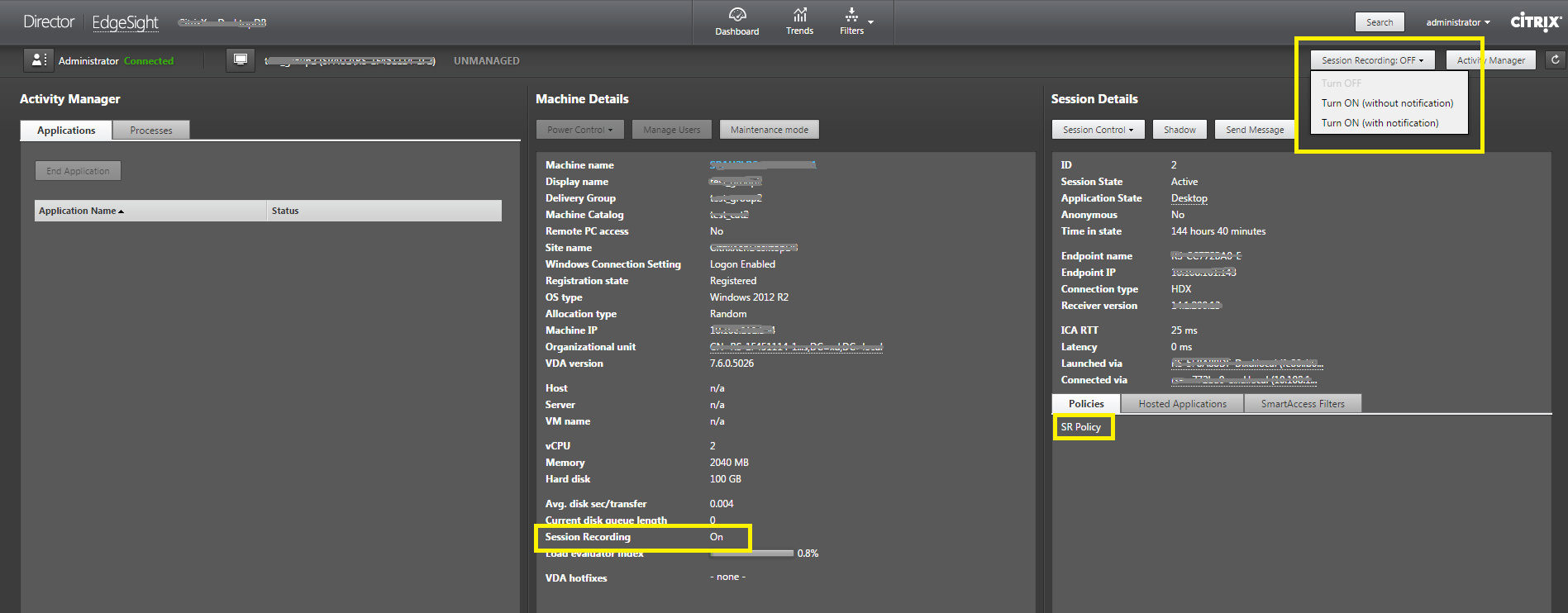This screenshot has height=613, width=1568.
Task: Switch to the Hosted Applications tab
Action: coord(1182,404)
